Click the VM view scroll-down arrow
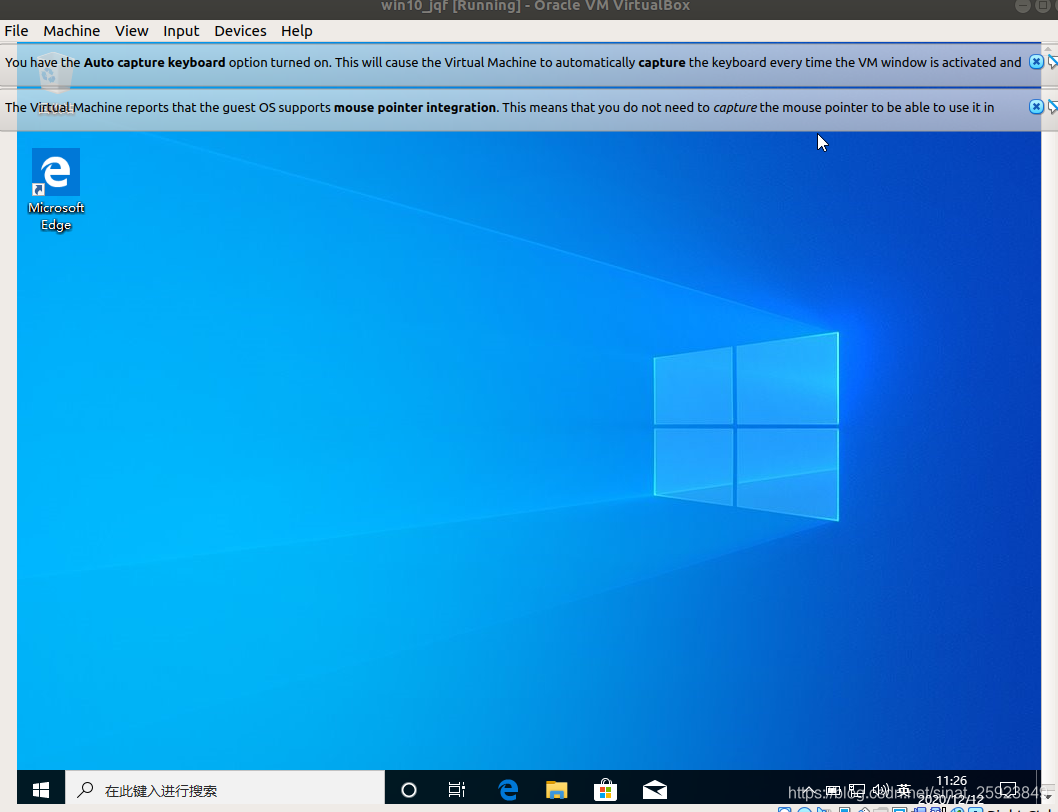The height and width of the screenshot is (812, 1058). click(x=1048, y=798)
